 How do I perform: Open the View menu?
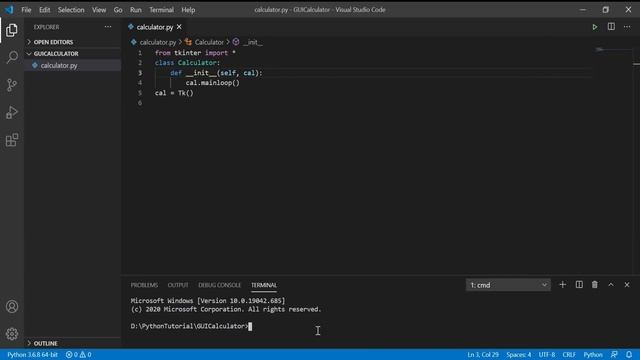pos(99,9)
